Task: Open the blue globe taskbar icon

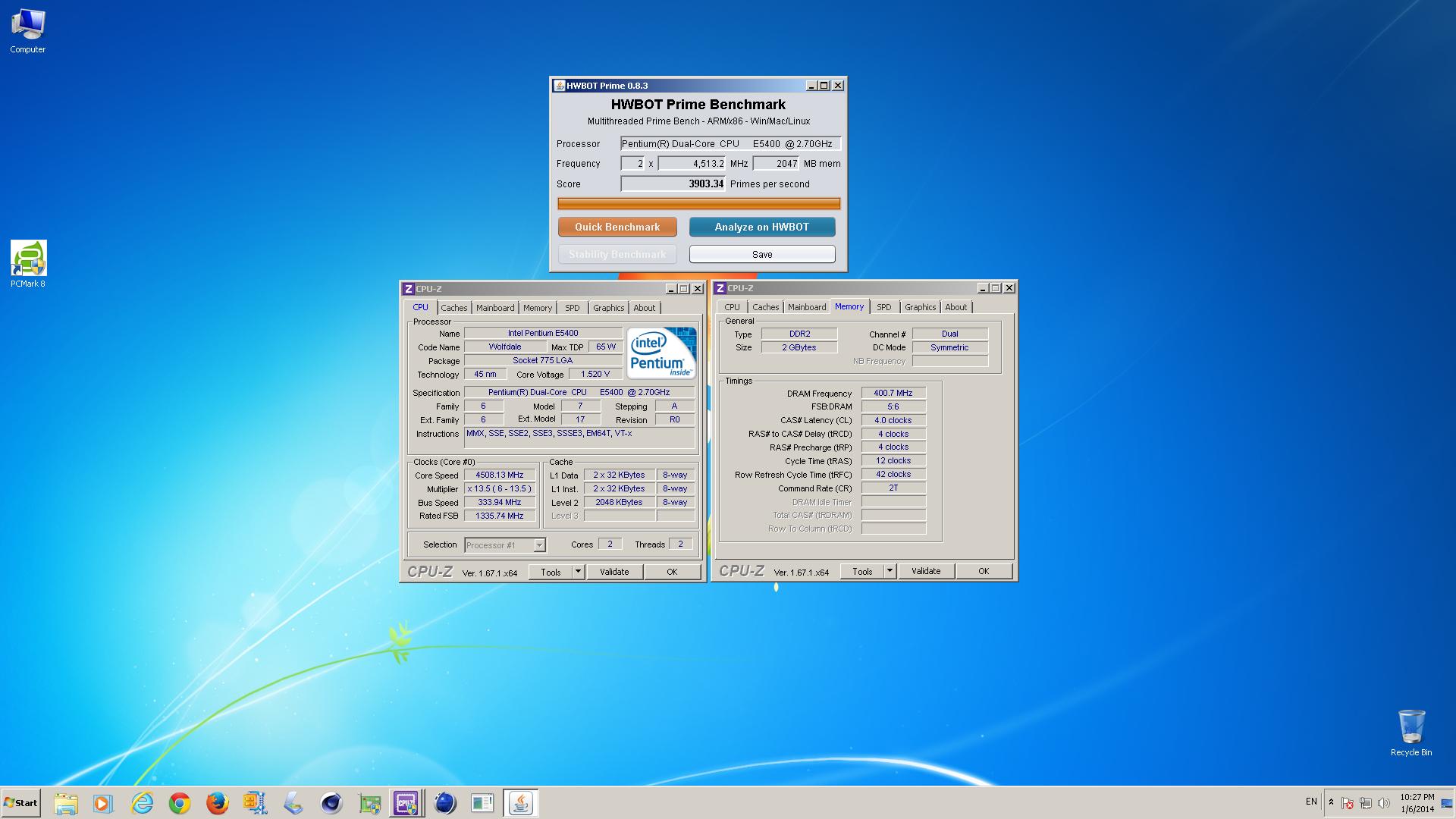Action: click(x=445, y=803)
